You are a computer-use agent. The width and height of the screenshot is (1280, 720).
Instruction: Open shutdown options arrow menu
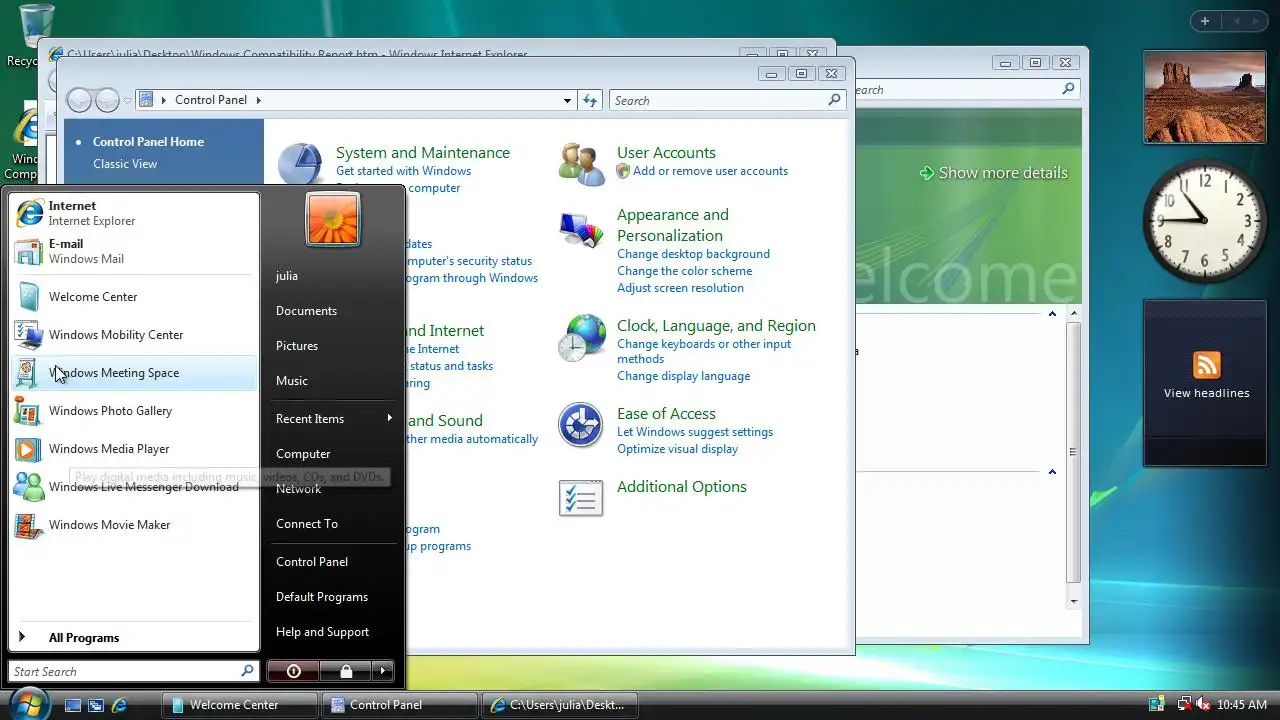tap(383, 671)
